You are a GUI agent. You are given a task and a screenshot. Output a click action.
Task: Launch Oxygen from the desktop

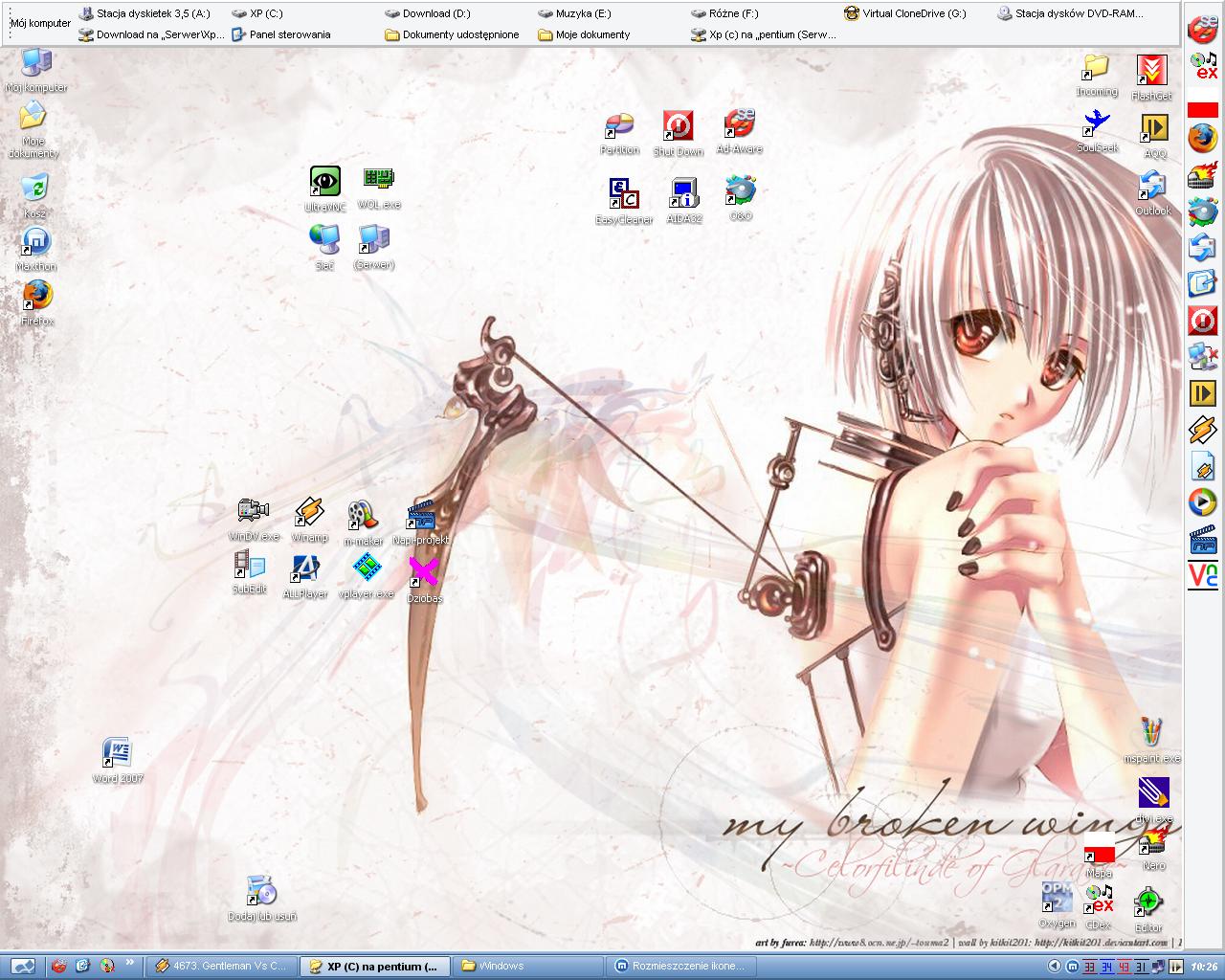[x=1058, y=905]
